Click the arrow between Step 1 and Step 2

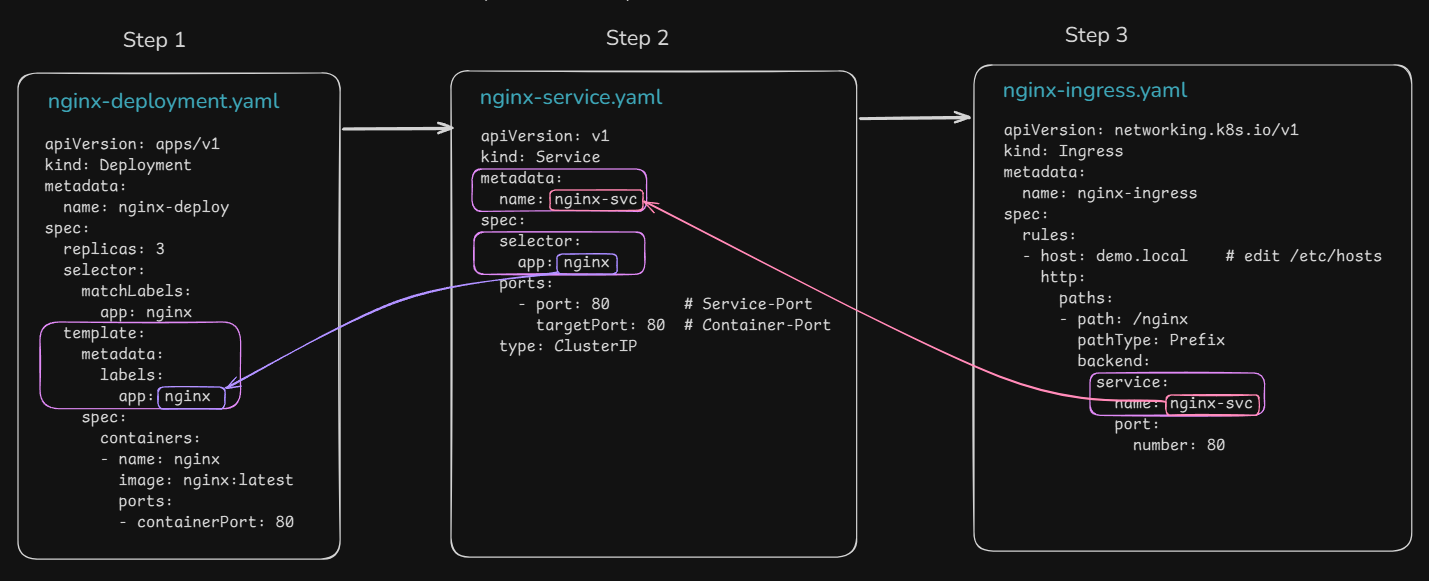(x=396, y=129)
